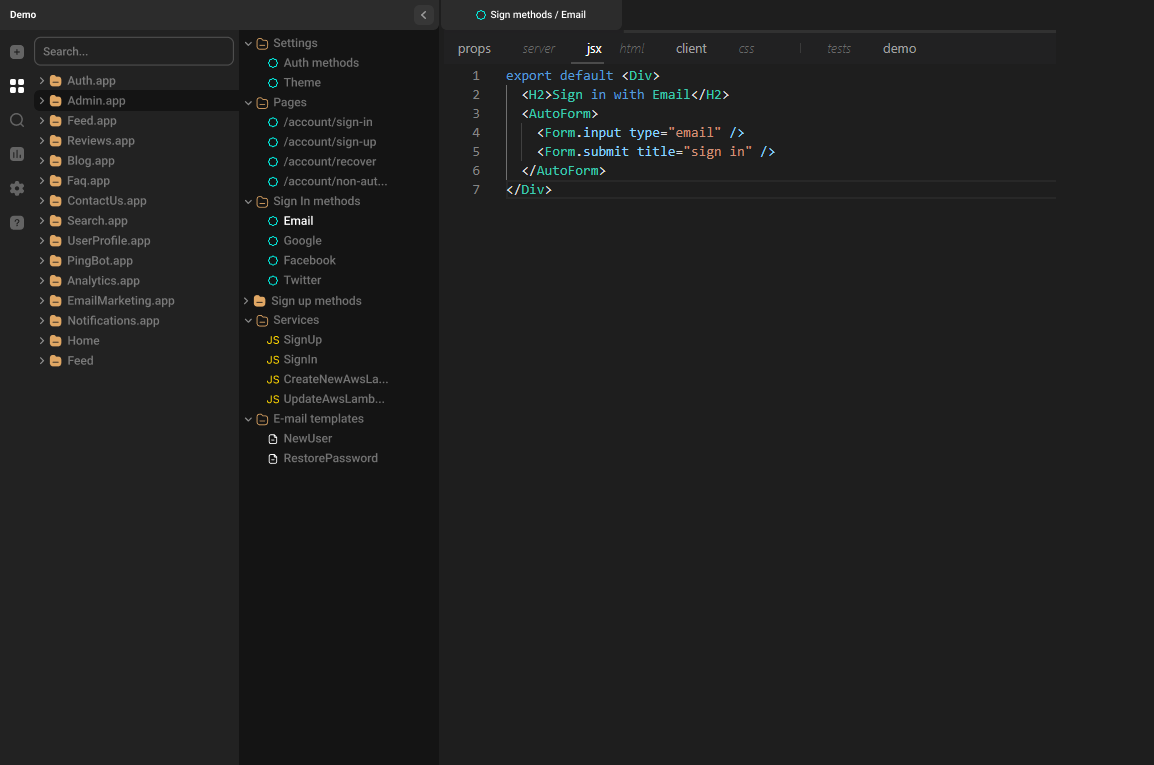Click the add new item plus icon

16,52
